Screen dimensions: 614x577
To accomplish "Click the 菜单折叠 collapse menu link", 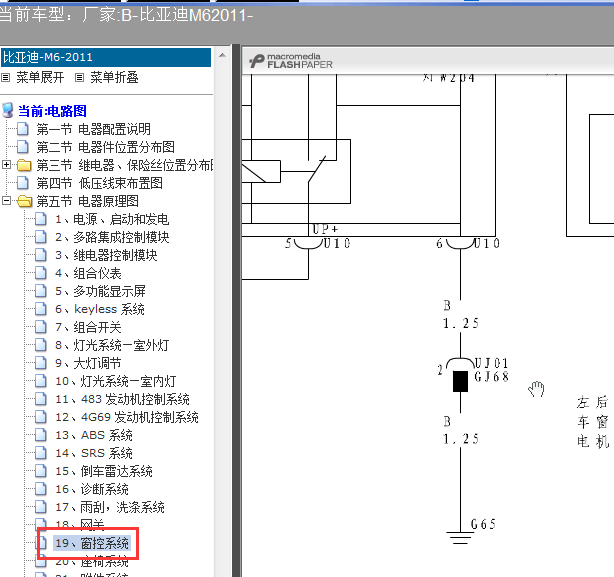I will click(x=114, y=78).
